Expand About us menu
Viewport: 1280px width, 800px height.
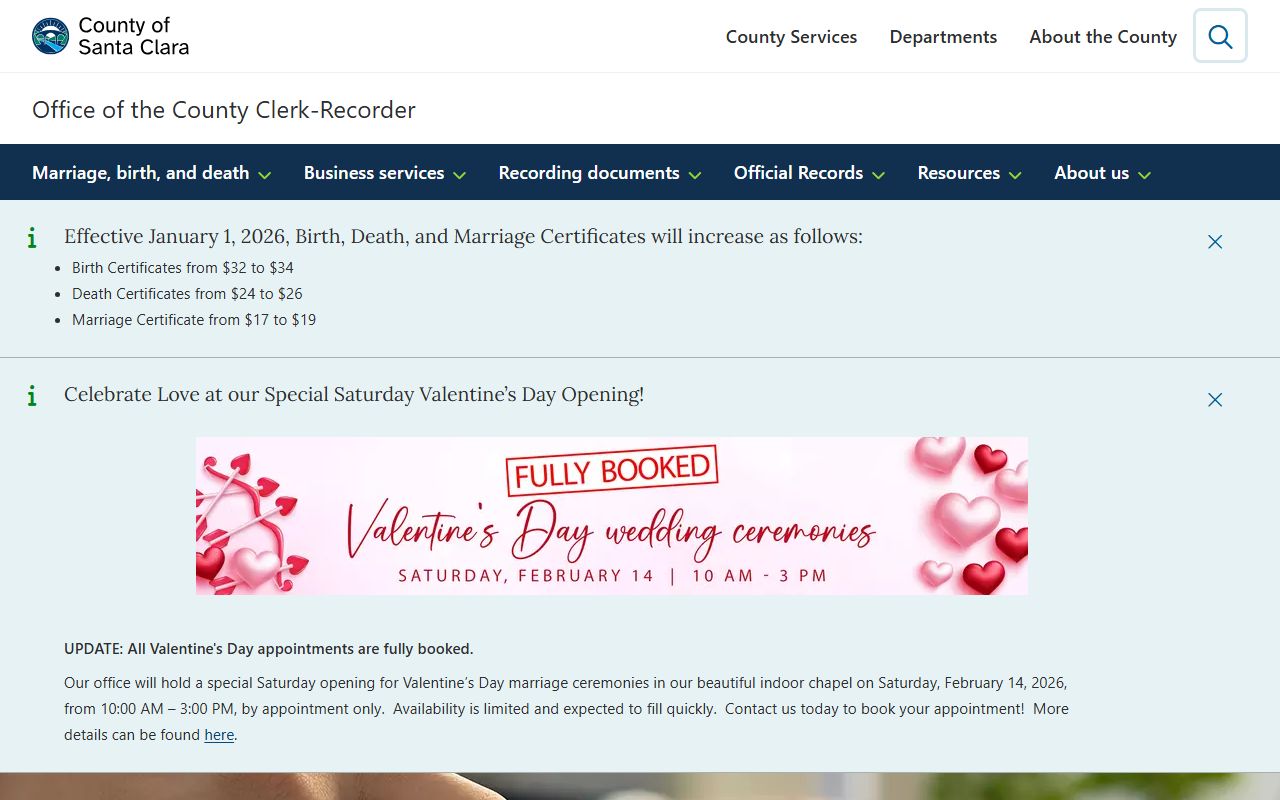[1102, 173]
